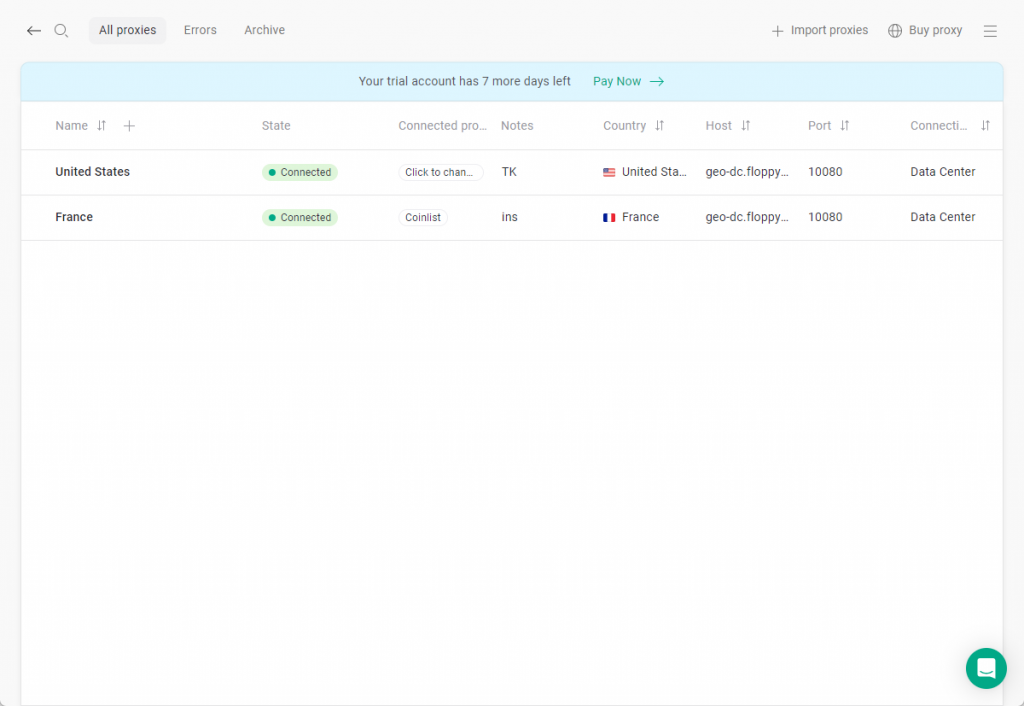The height and width of the screenshot is (706, 1024).
Task: Click the Name column header label
Action: click(x=72, y=125)
